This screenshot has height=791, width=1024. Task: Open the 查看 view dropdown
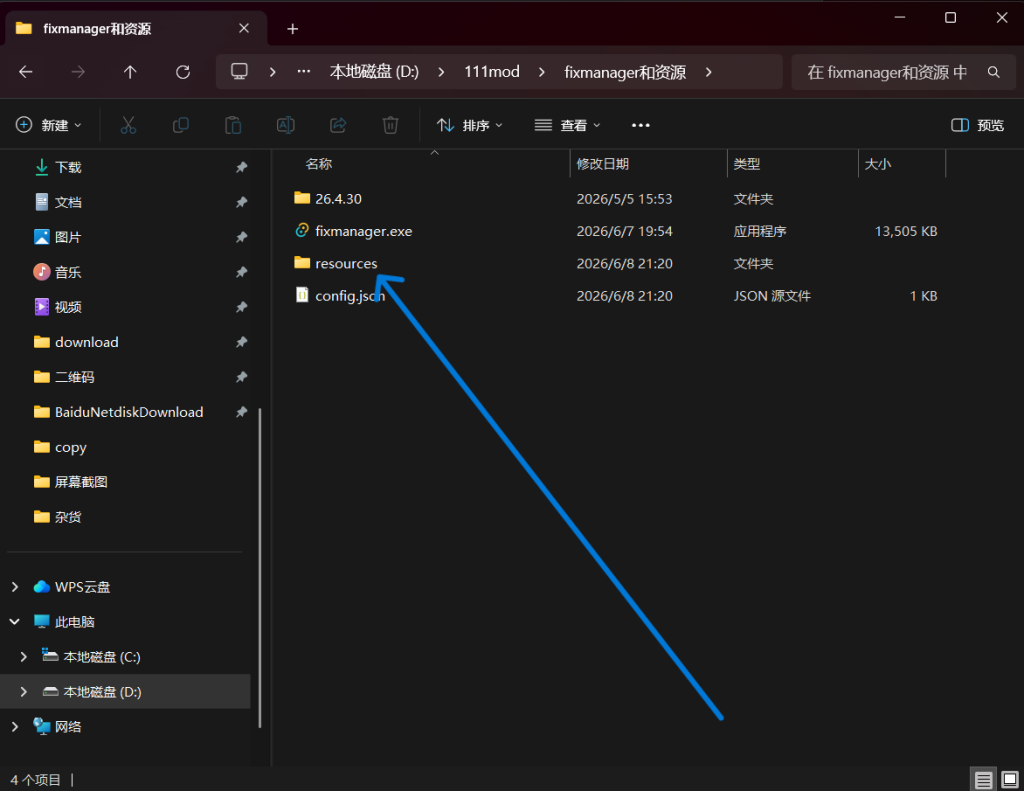[567, 125]
